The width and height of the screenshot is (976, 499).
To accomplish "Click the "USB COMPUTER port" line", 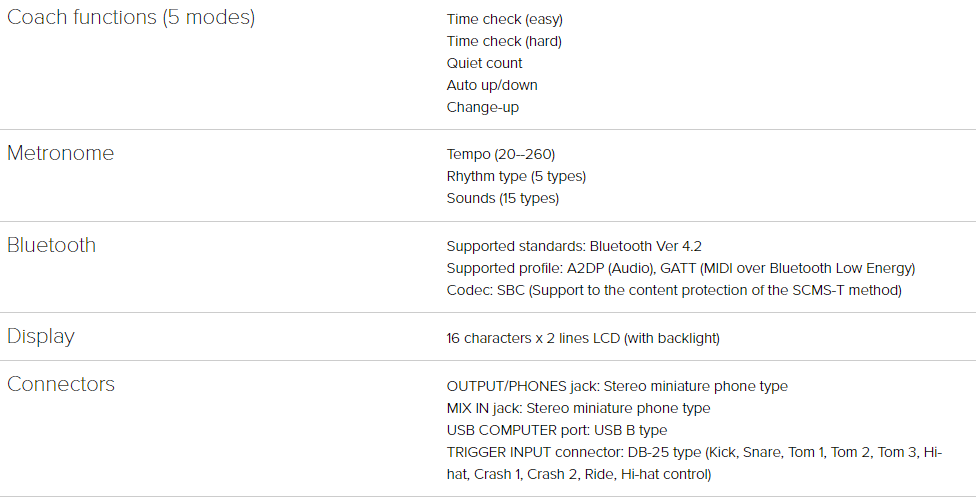I will click(x=556, y=430).
